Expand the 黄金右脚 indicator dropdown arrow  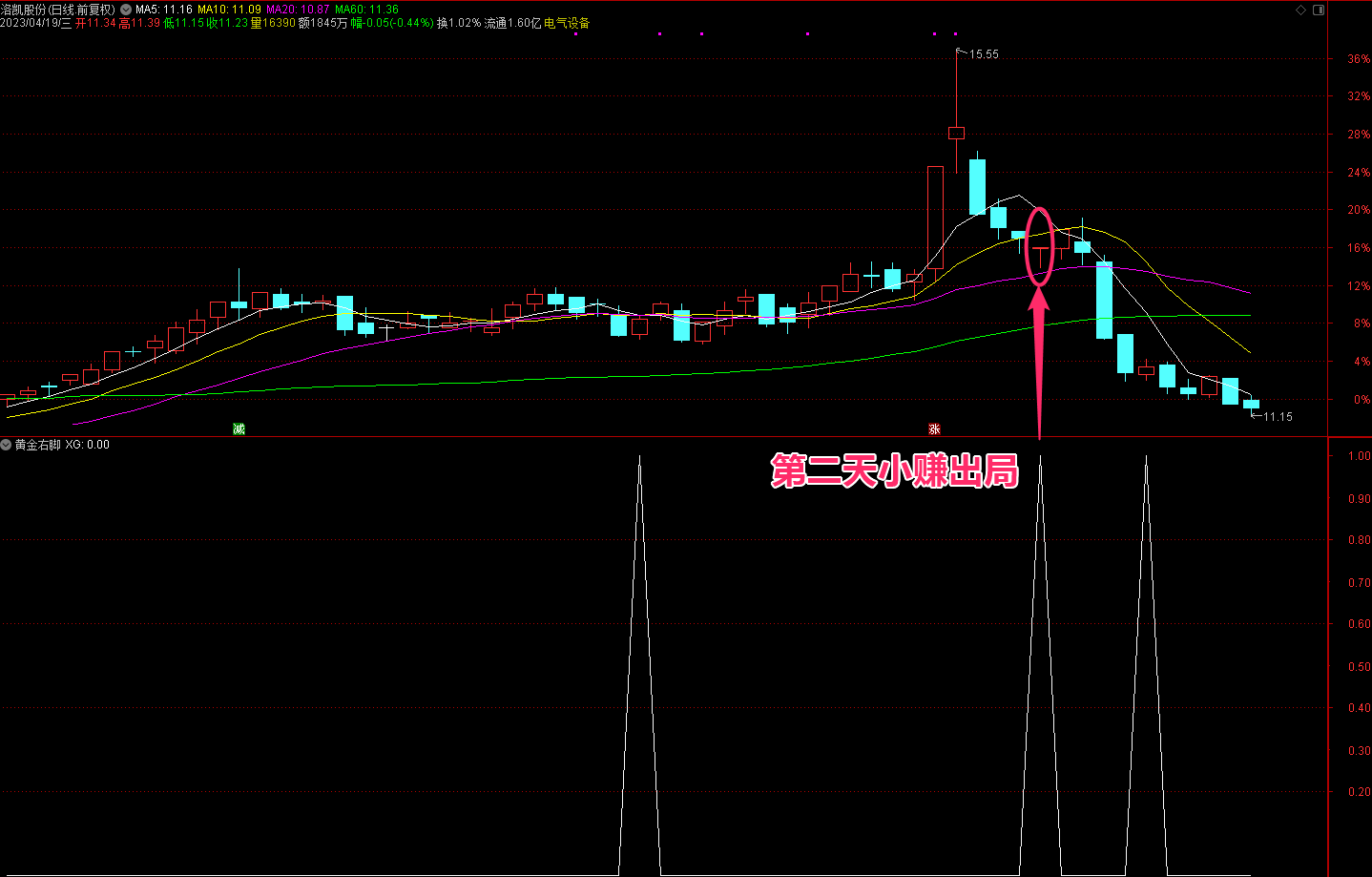point(7,445)
